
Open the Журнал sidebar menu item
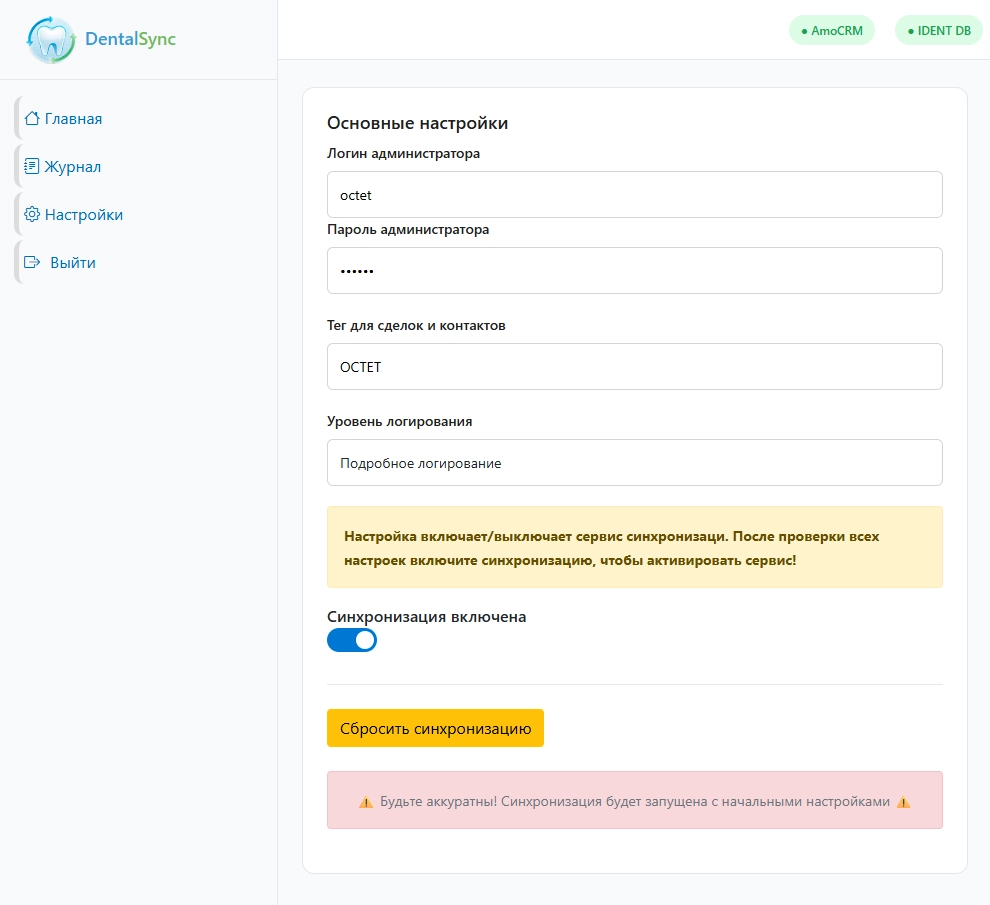(72, 166)
